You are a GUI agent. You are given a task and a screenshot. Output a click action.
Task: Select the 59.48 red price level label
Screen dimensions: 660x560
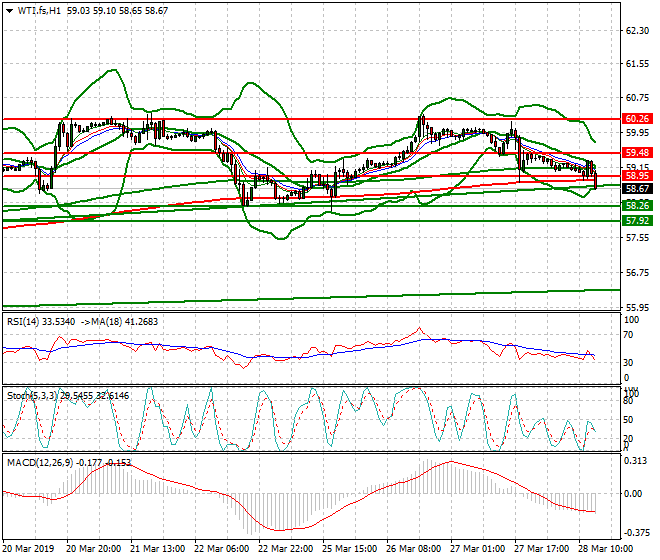(x=637, y=152)
